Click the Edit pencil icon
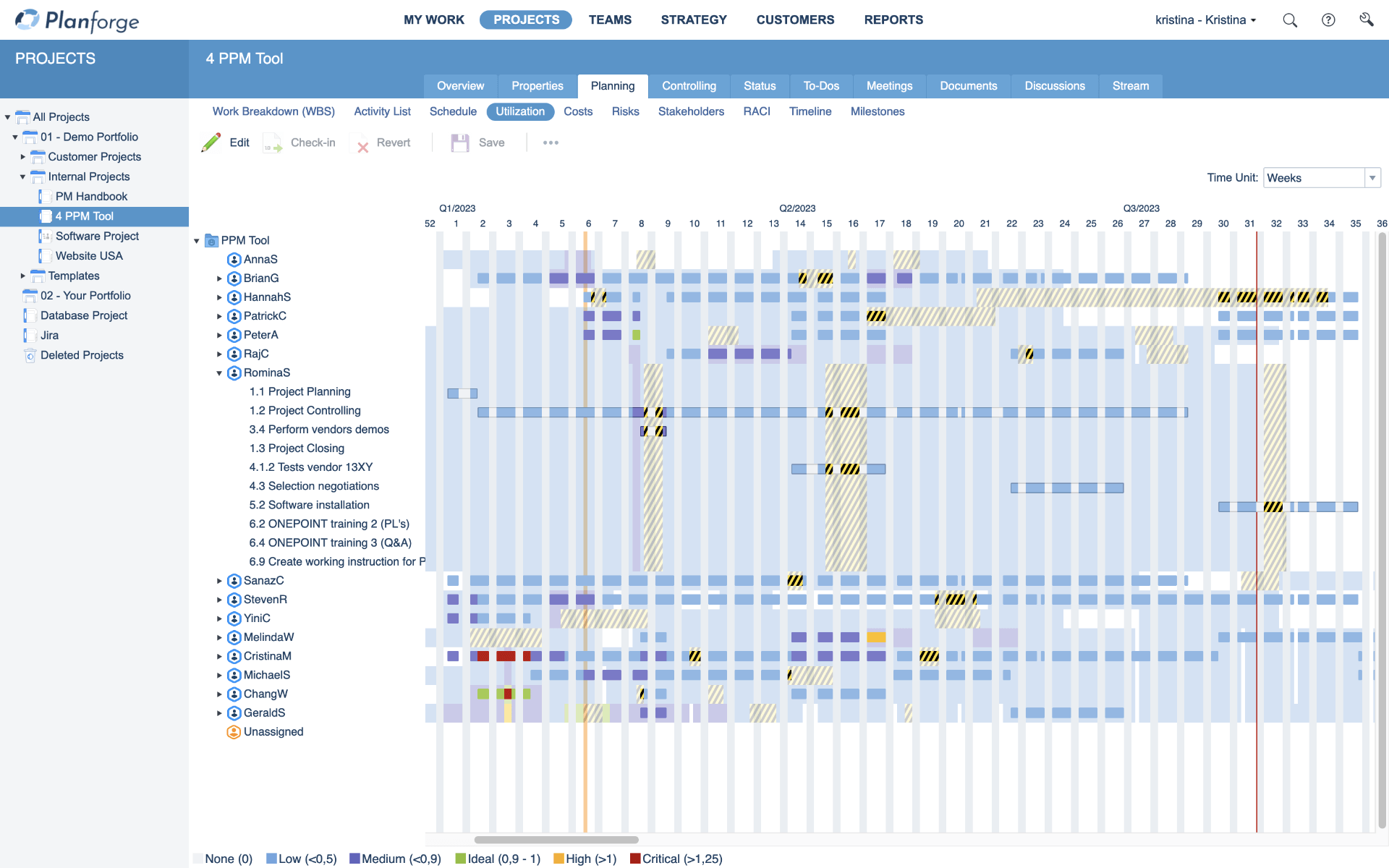The height and width of the screenshot is (868, 1389). (211, 142)
